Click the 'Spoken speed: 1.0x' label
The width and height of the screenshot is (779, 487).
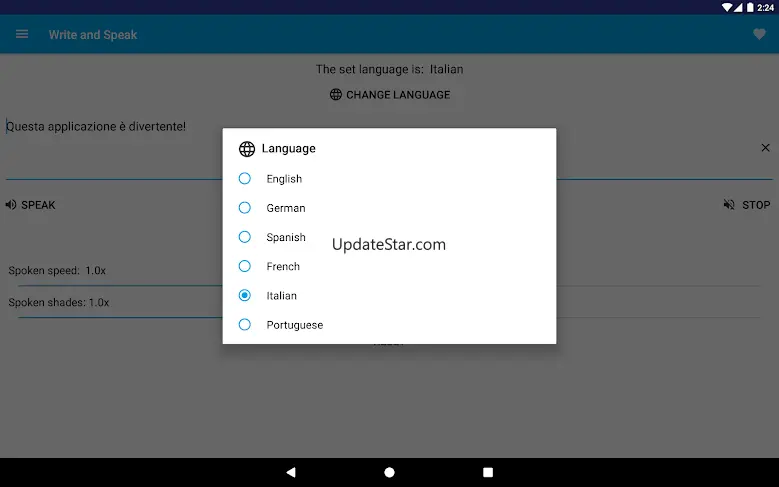57,271
